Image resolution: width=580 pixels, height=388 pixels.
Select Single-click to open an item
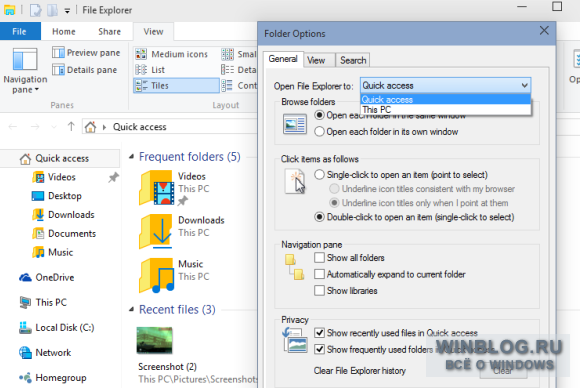click(320, 175)
